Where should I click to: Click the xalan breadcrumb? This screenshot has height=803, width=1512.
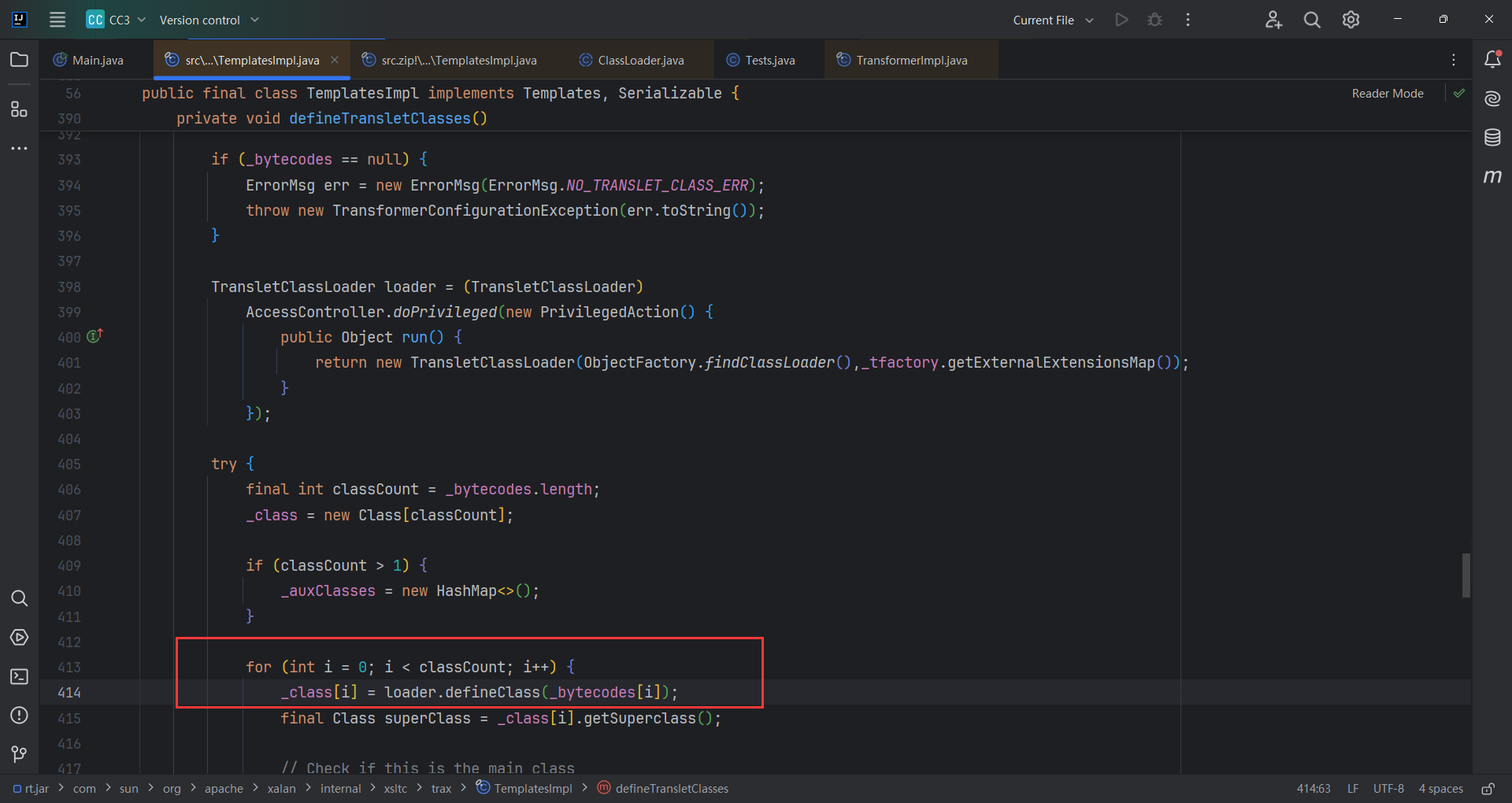point(281,788)
